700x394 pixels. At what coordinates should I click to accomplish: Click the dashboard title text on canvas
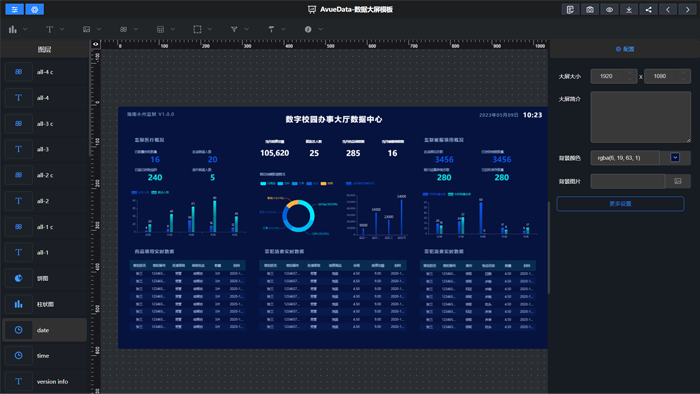pyautogui.click(x=333, y=119)
